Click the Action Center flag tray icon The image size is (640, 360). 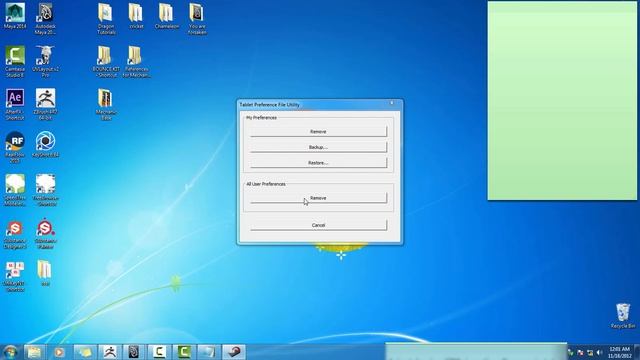pyautogui.click(x=580, y=353)
